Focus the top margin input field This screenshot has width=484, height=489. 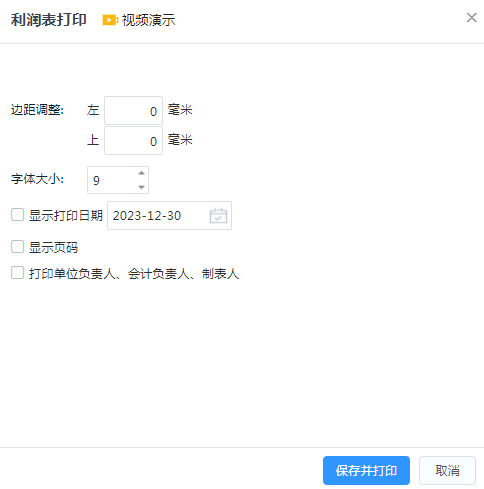click(133, 141)
